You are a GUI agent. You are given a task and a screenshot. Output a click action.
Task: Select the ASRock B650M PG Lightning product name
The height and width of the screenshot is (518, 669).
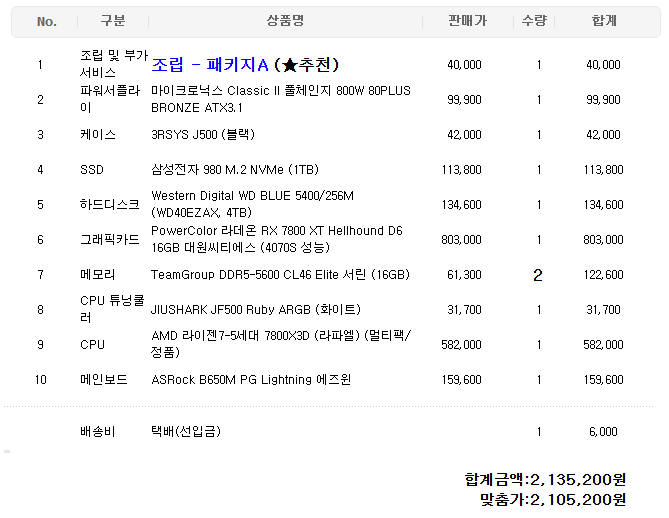click(x=251, y=379)
